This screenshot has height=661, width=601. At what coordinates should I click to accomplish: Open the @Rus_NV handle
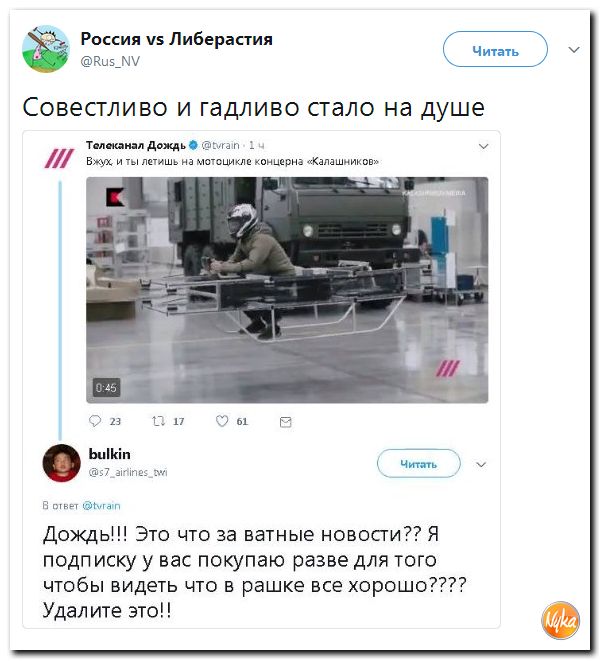tap(110, 62)
